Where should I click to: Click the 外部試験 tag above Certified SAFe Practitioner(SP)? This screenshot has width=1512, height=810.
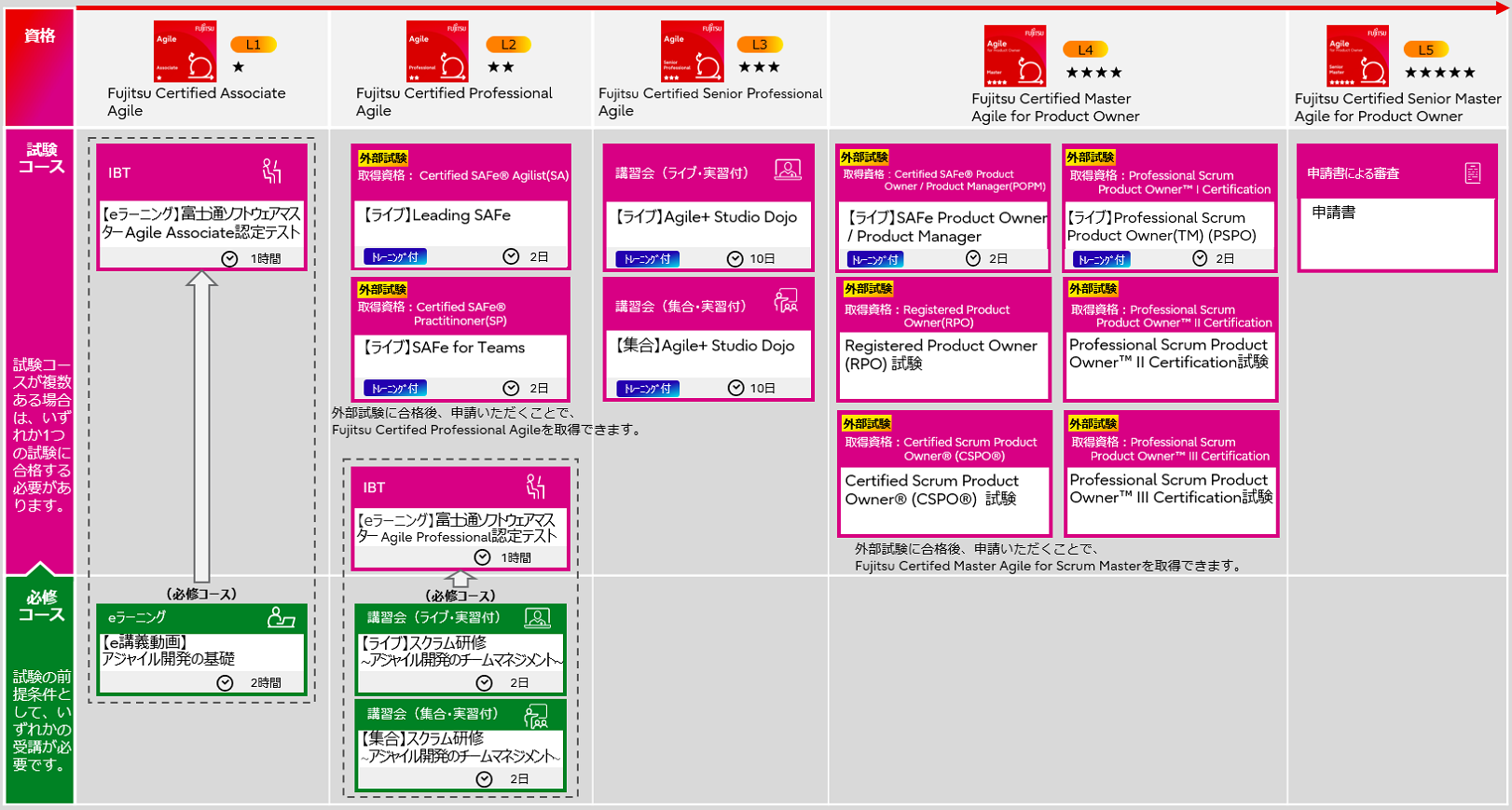pos(383,290)
